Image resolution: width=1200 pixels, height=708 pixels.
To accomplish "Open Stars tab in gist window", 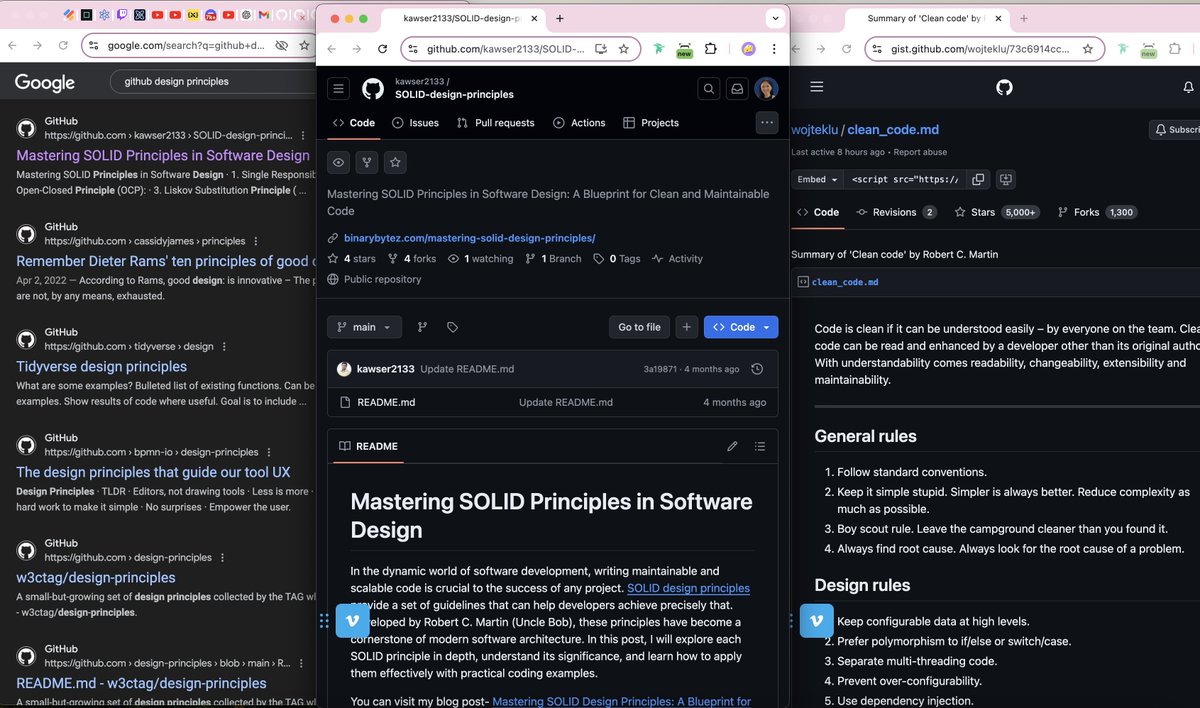I will pyautogui.click(x=997, y=212).
